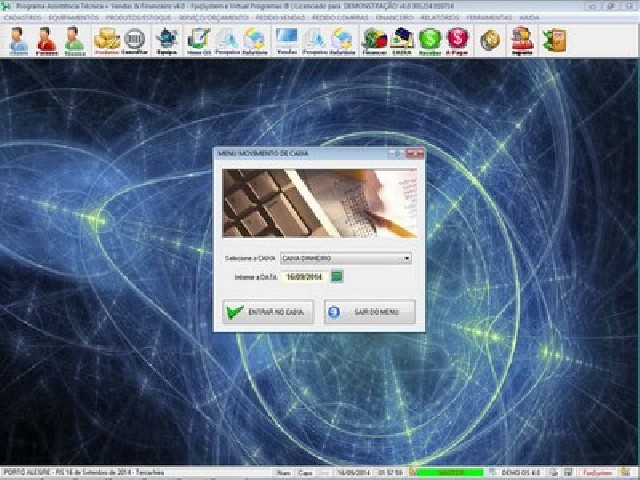Open the PRODUTOS/ESTOQUE menu

point(138,18)
